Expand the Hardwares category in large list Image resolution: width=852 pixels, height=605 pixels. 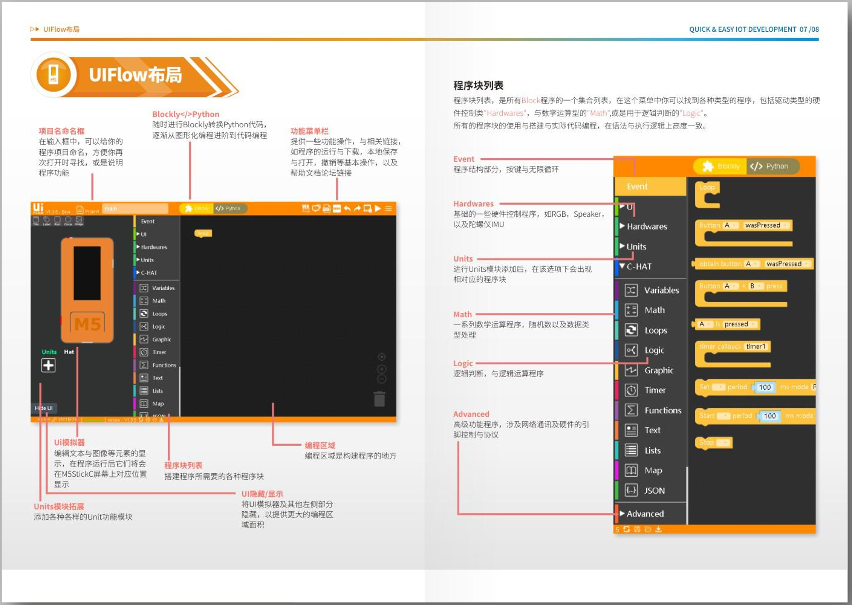pos(647,226)
